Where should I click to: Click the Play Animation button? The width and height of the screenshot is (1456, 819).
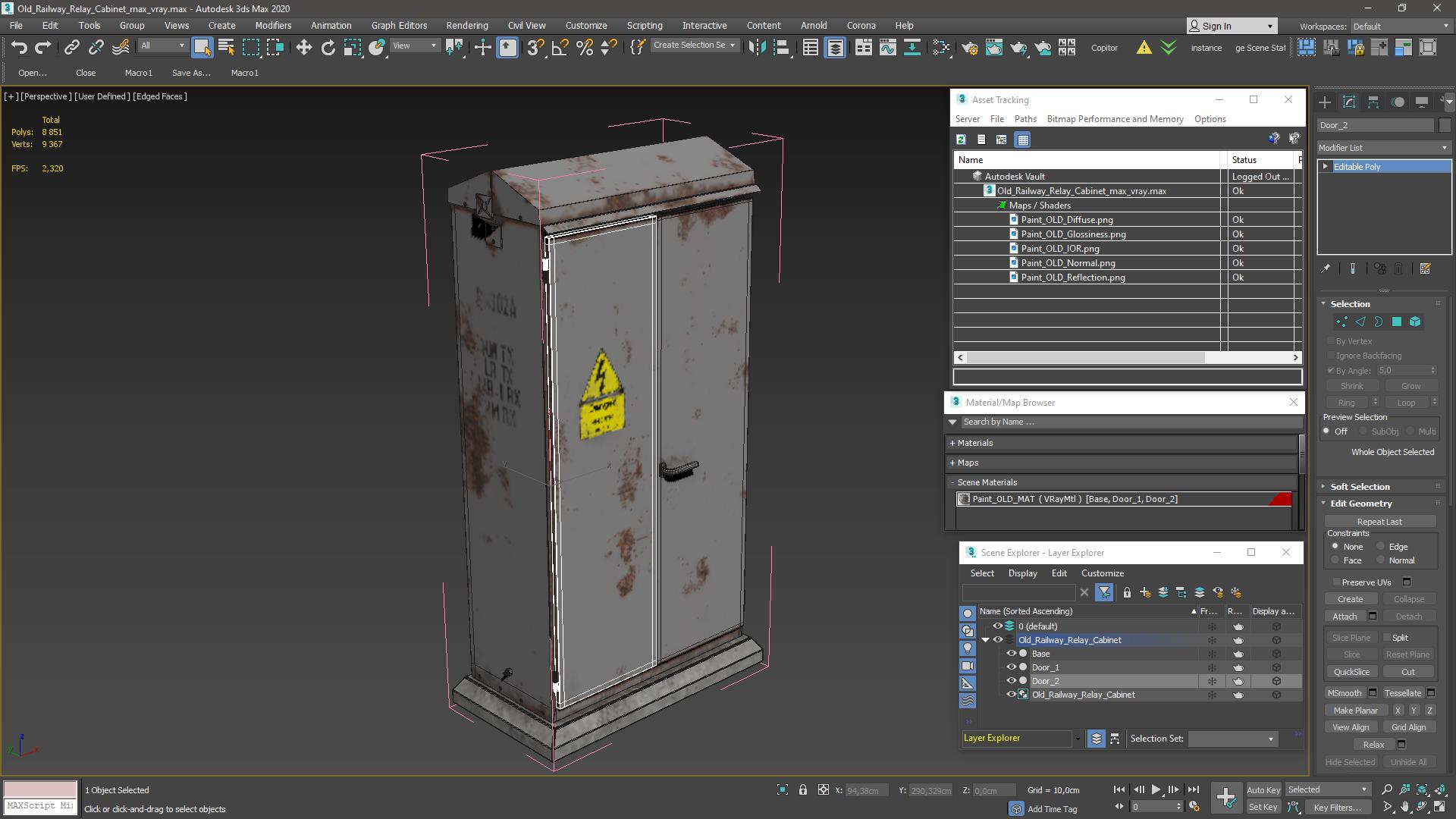(x=1156, y=789)
